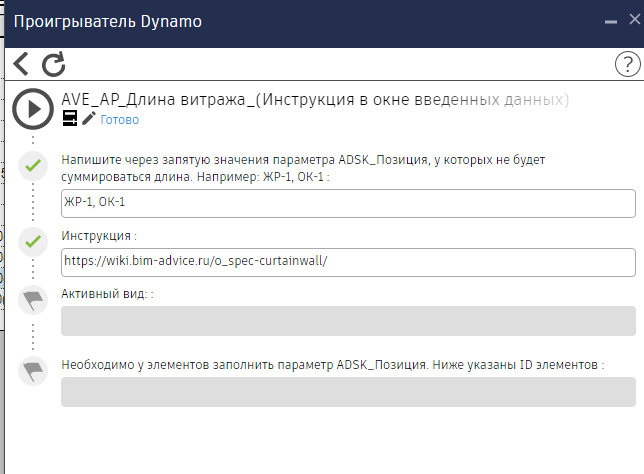Minimize the Проигрыватель Dynamo window
The height and width of the screenshot is (474, 644).
(611, 21)
